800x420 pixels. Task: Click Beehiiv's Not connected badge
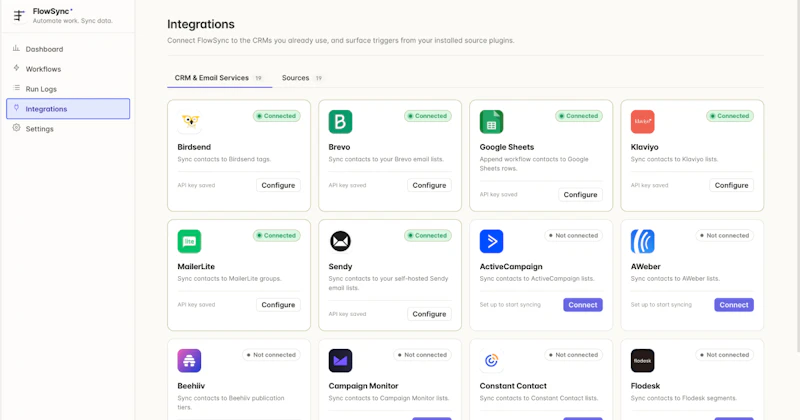(x=271, y=355)
